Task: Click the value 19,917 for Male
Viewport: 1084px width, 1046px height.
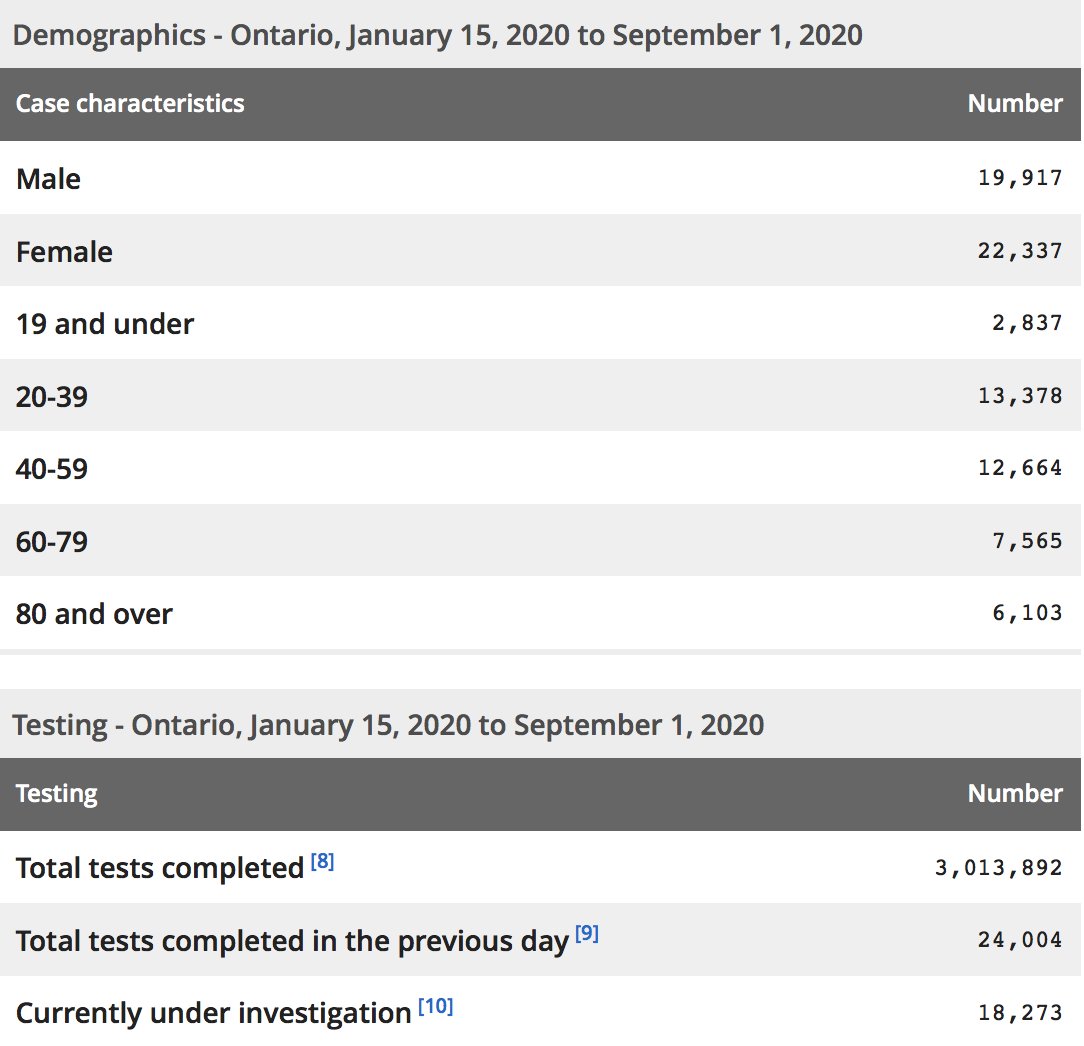Action: (x=1020, y=178)
